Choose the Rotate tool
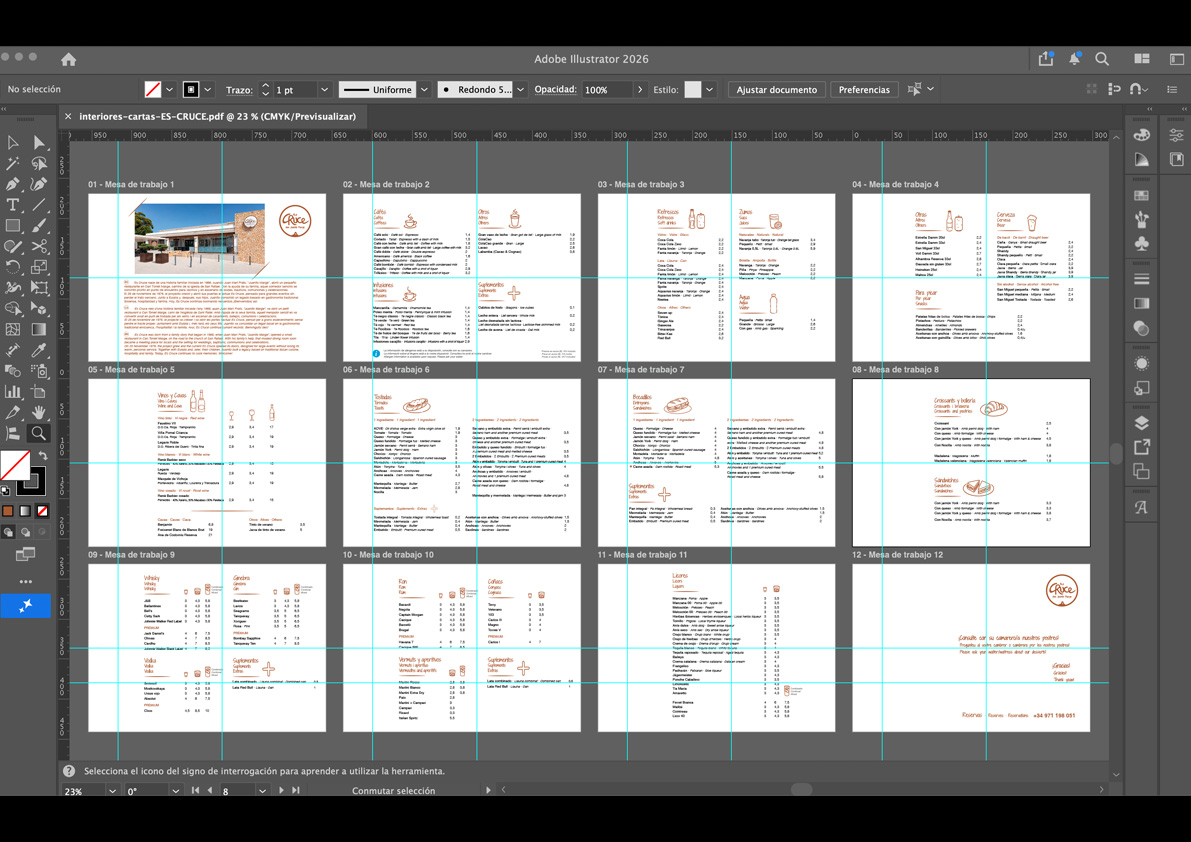Image resolution: width=1191 pixels, height=842 pixels. tap(13, 267)
